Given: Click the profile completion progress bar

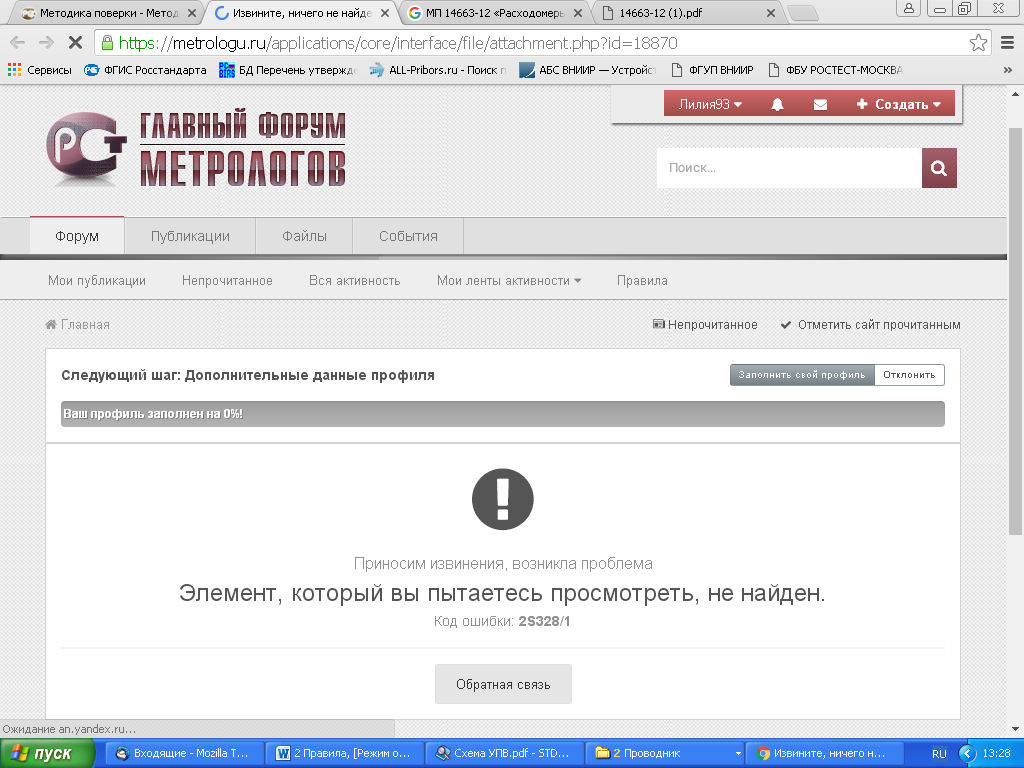Looking at the screenshot, I should tap(502, 414).
